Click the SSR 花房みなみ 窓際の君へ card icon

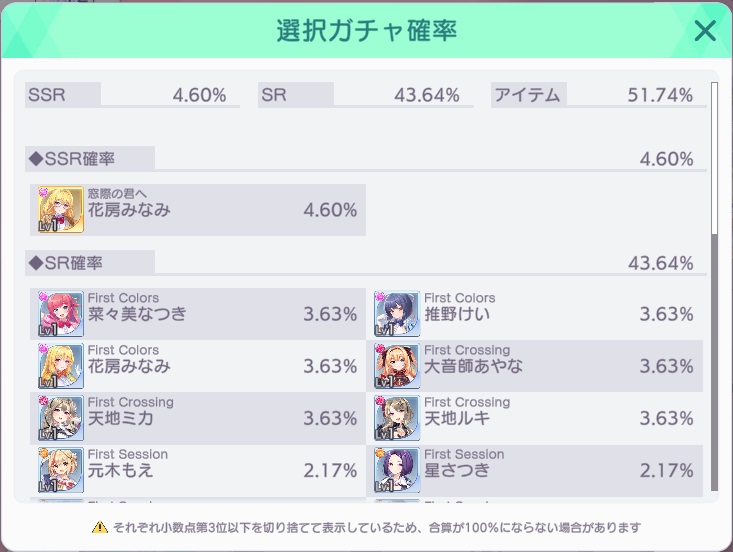(x=61, y=210)
